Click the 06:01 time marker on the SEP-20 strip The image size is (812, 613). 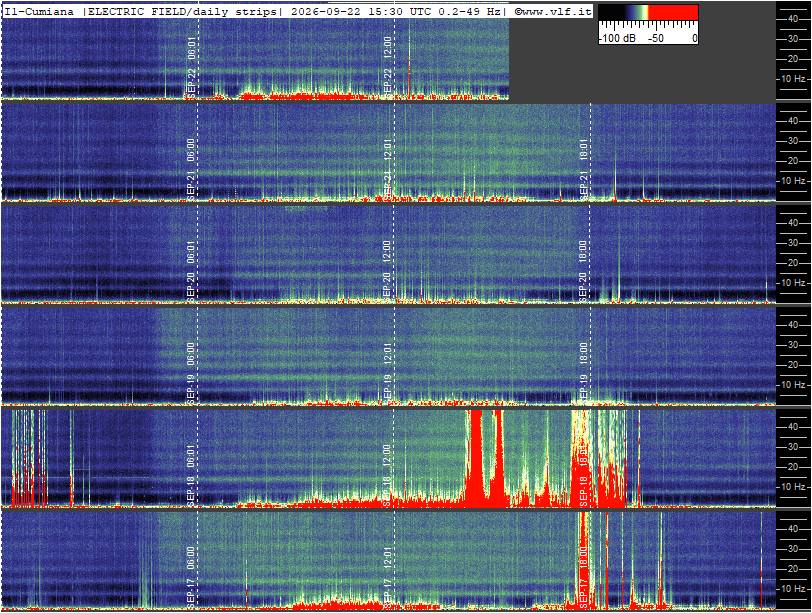pos(191,251)
